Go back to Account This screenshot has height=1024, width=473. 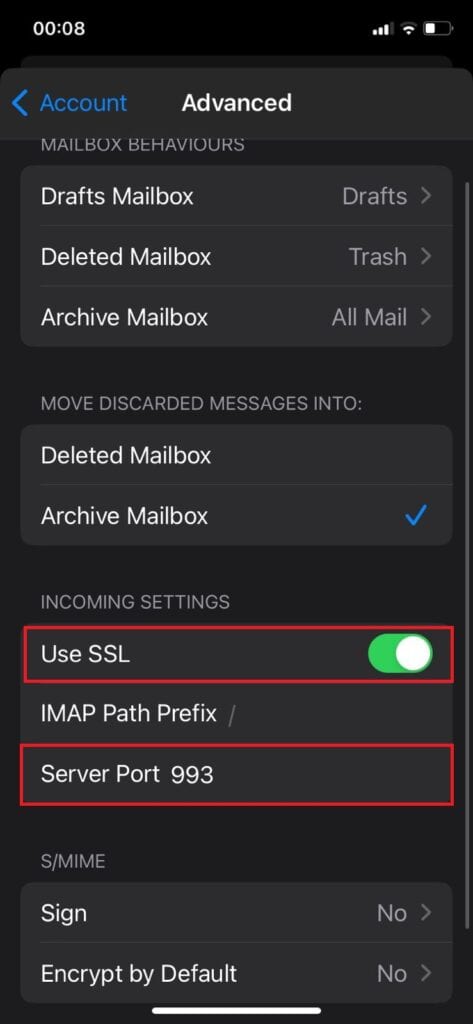[70, 103]
